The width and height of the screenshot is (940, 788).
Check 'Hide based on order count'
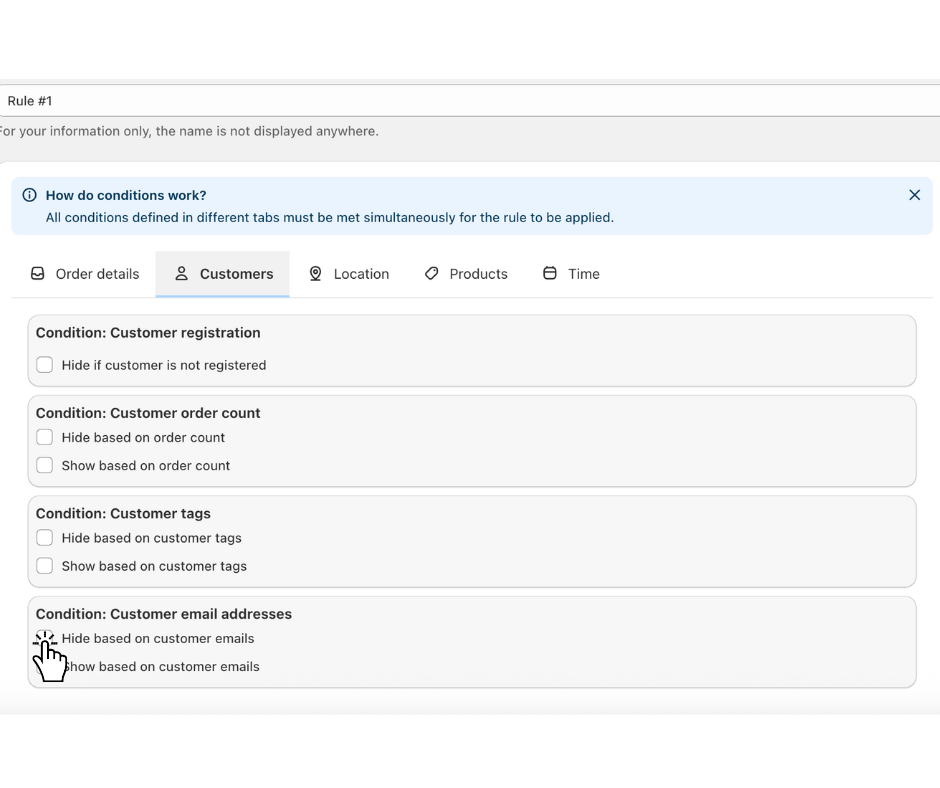pos(45,437)
